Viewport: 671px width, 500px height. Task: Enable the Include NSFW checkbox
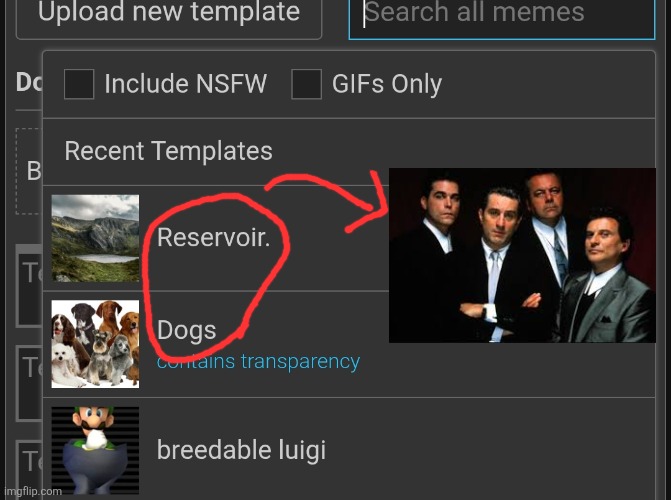(x=79, y=84)
